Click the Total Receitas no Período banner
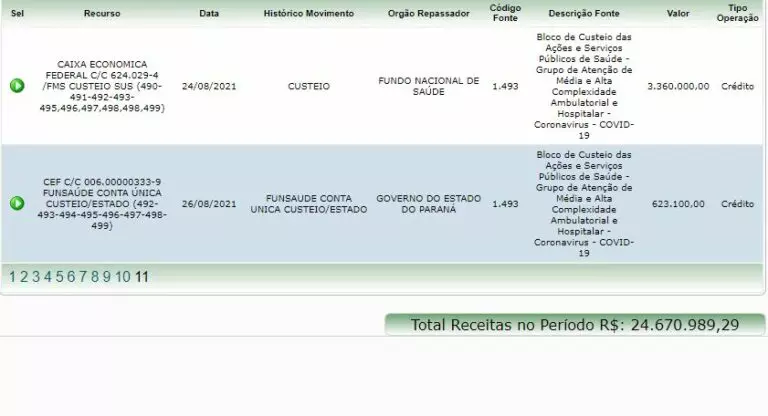 point(575,325)
